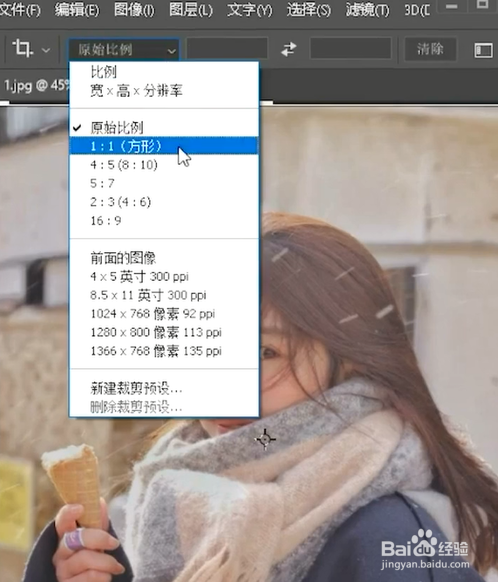Open the crop tool preset chevron
Screen dimensions: 498x582
pos(46,50)
